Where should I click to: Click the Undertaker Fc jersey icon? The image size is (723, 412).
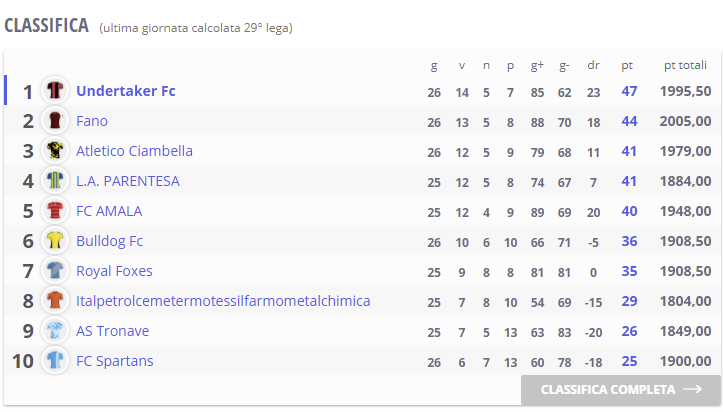coord(55,90)
